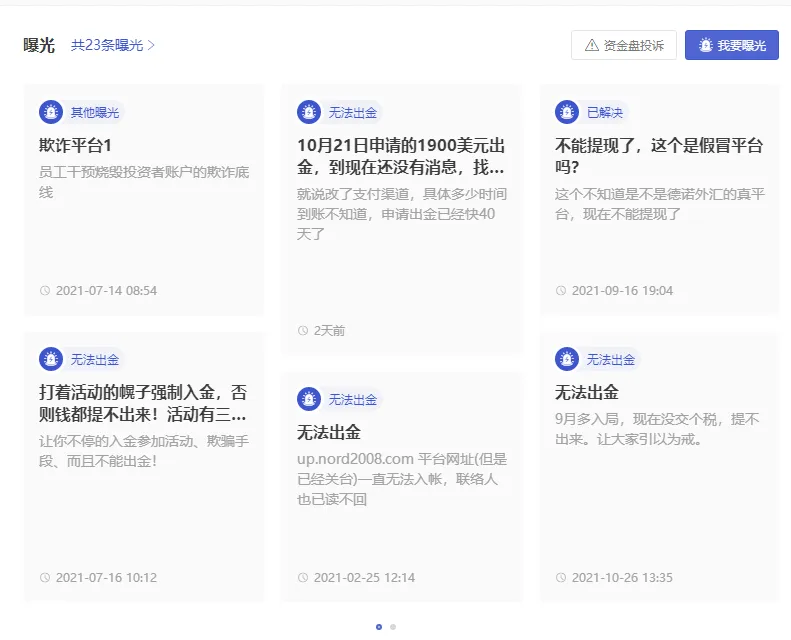
Task: Click the clock icon beside 2021-10-26 13:35
Action: click(561, 577)
